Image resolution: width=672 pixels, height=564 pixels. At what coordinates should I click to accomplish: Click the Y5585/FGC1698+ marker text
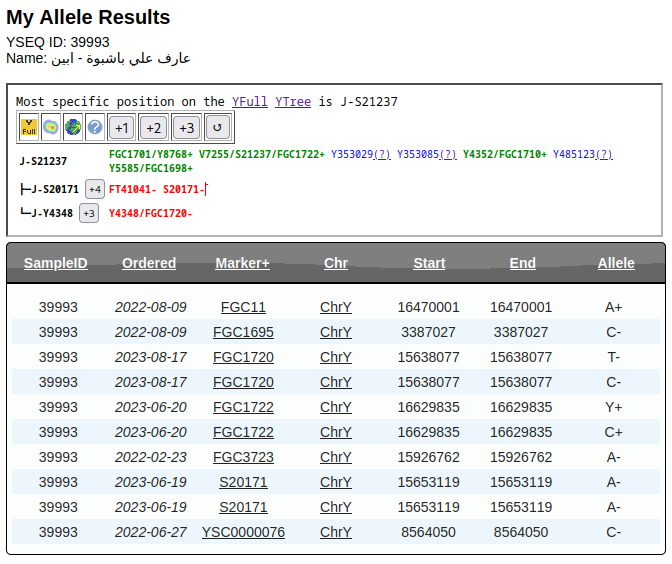pos(151,168)
